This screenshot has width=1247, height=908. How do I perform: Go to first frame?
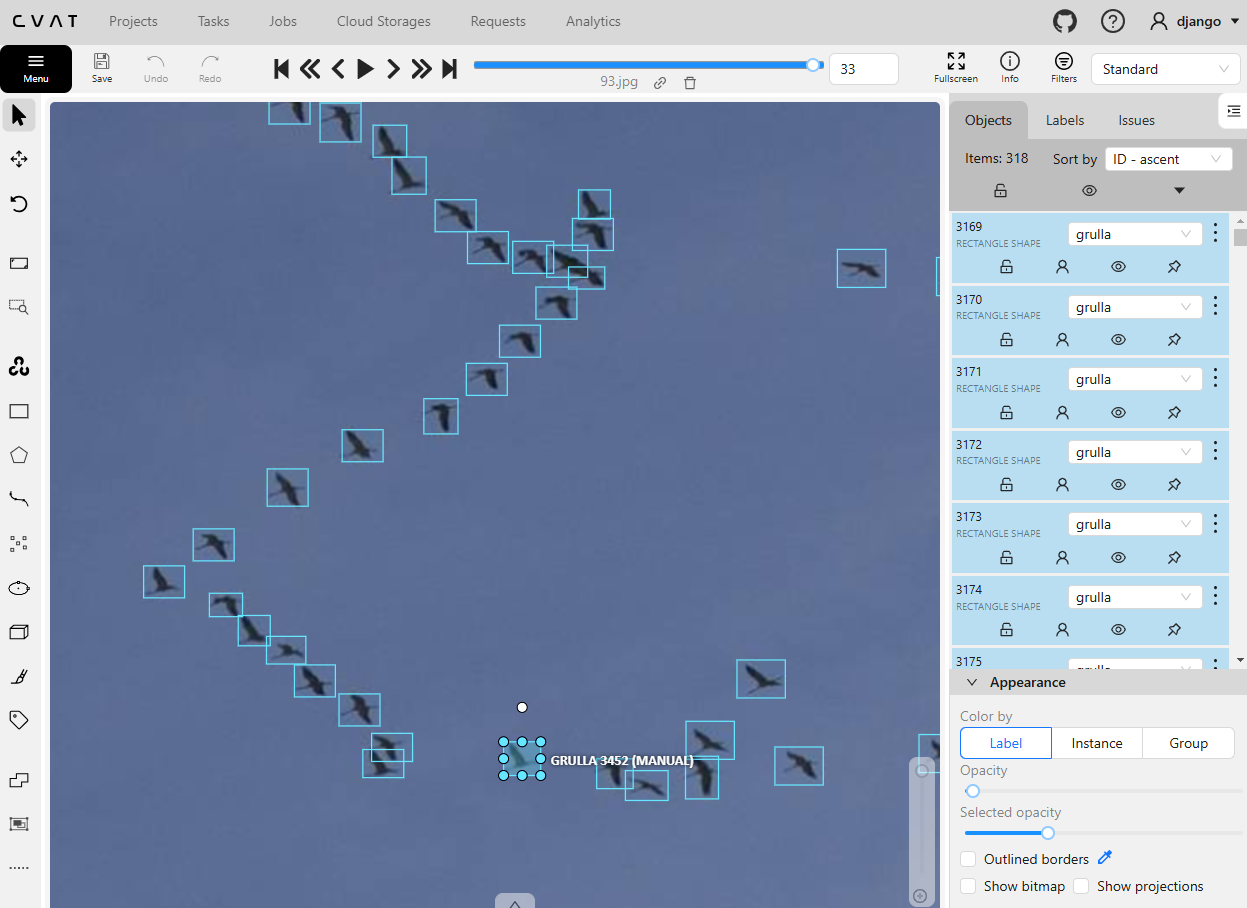pyautogui.click(x=282, y=68)
